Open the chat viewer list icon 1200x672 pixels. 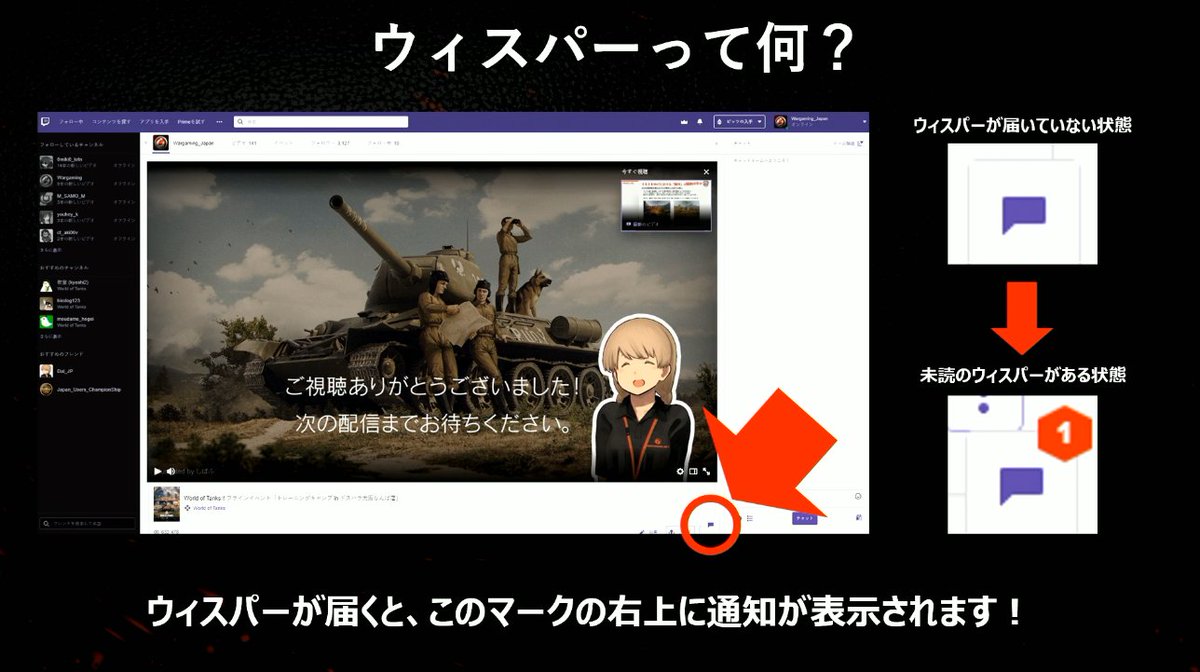click(x=749, y=518)
